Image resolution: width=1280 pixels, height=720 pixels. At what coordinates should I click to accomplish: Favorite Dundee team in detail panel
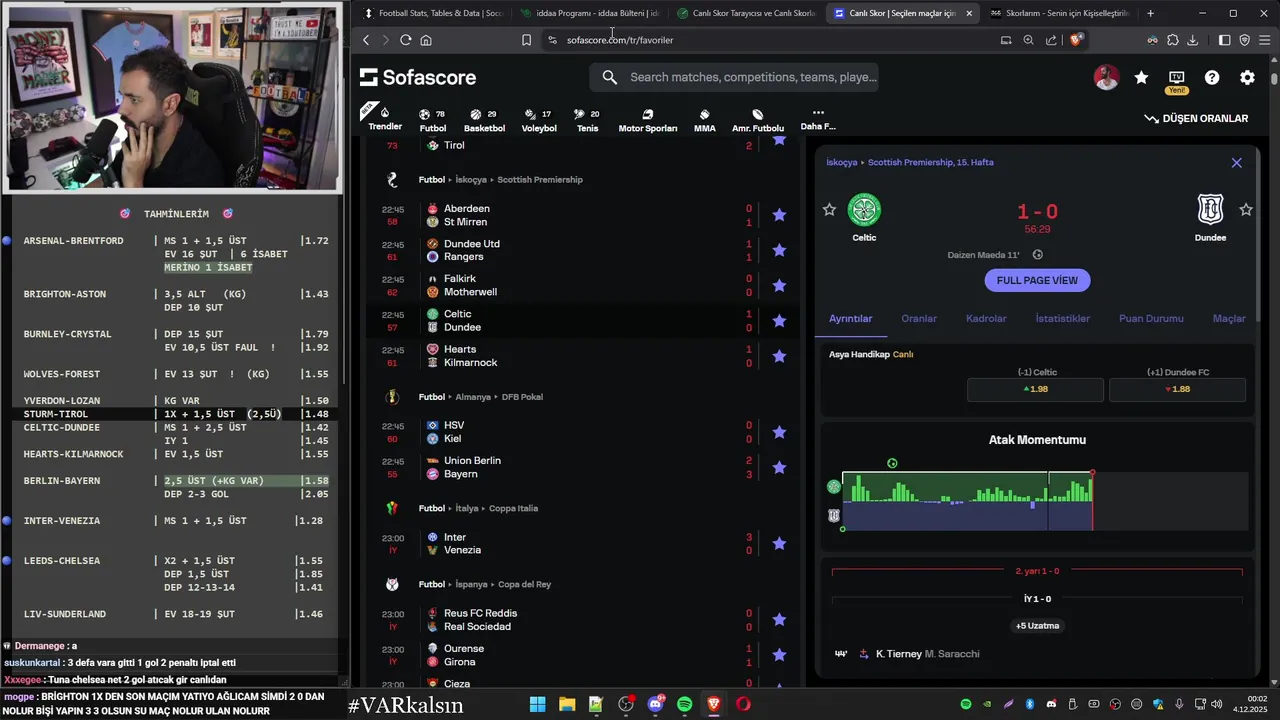tap(1245, 209)
